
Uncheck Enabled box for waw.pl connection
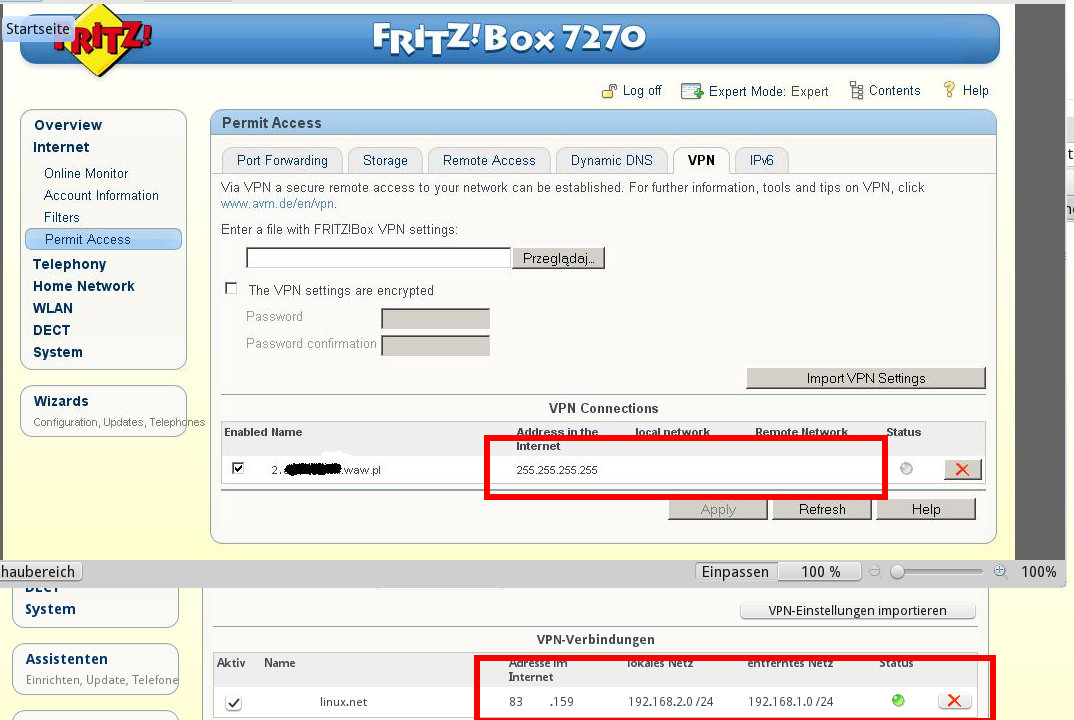[238, 468]
